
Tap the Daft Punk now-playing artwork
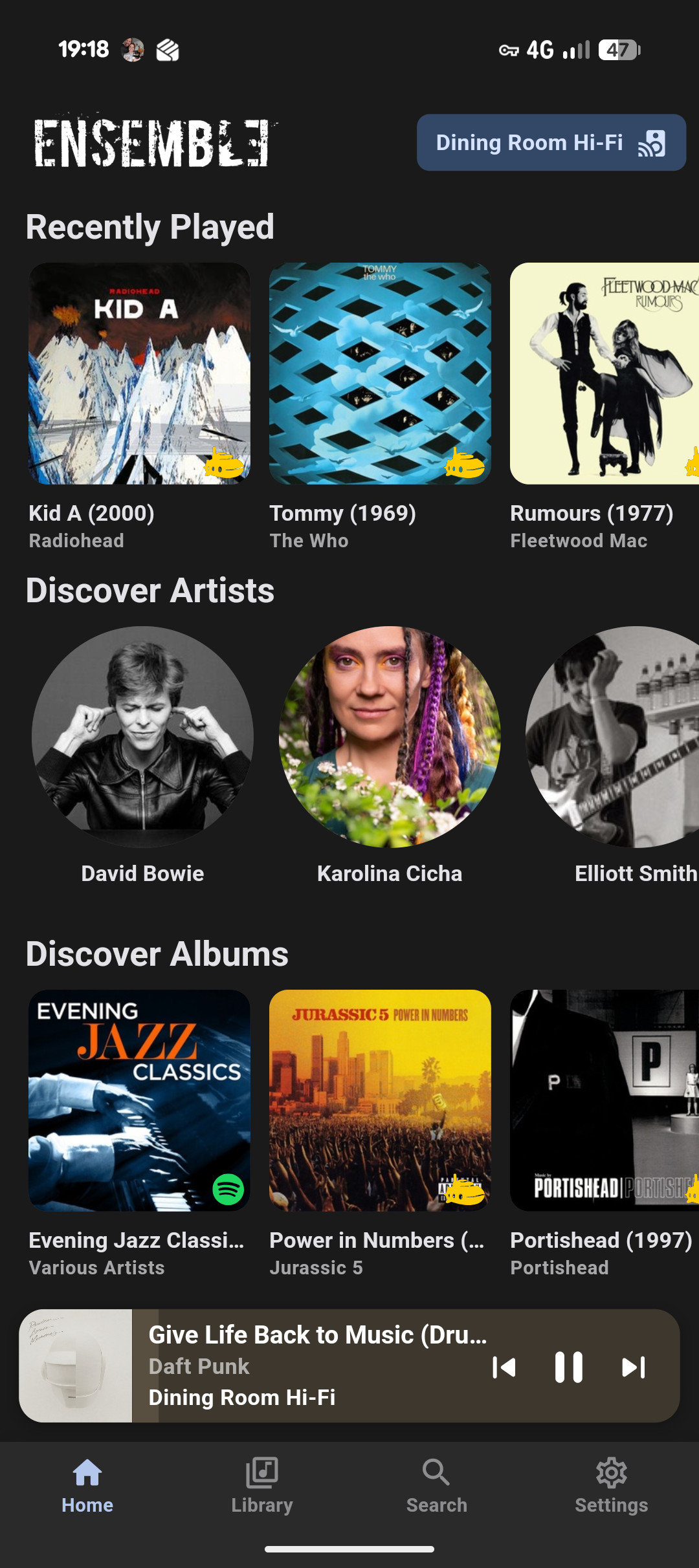coord(76,1366)
